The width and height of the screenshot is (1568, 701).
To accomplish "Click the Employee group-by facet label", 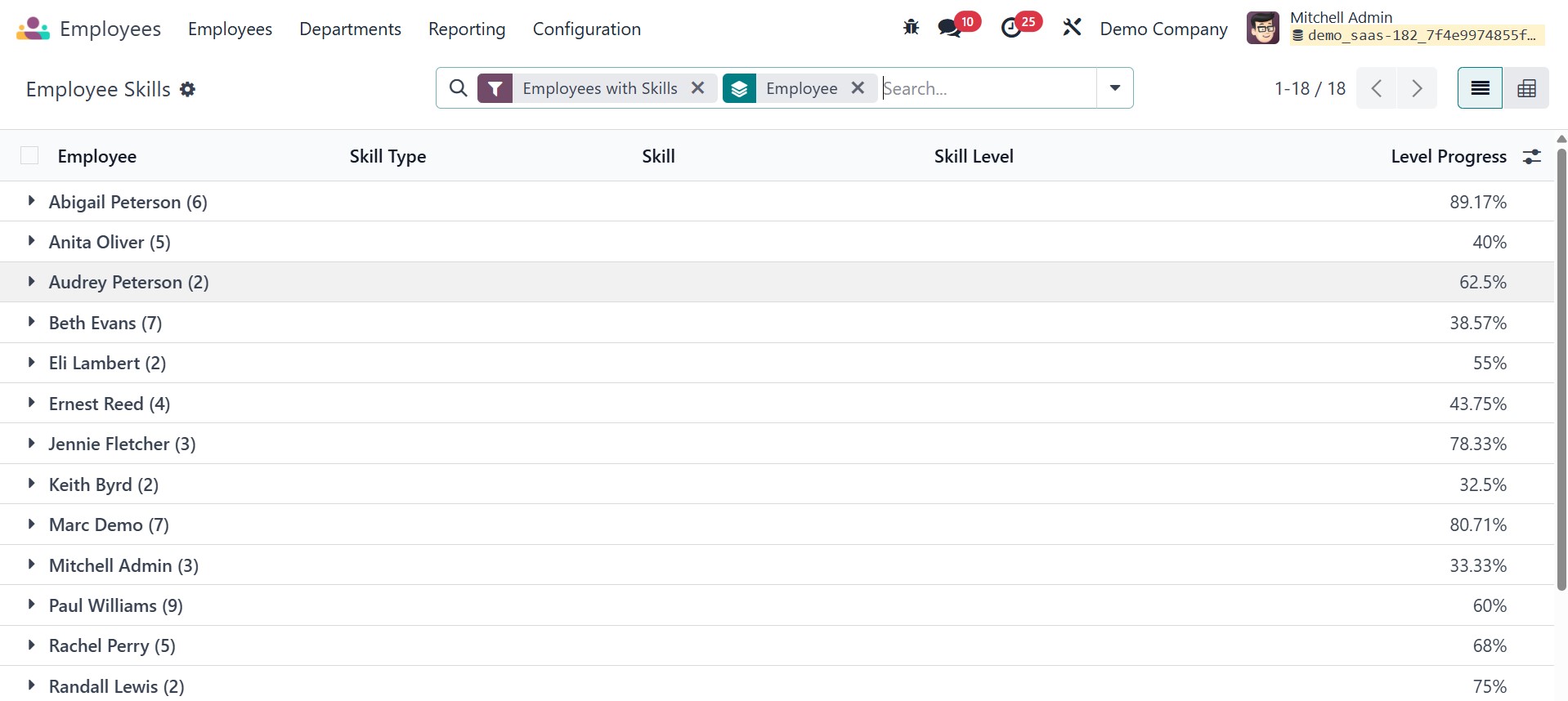I will [801, 88].
